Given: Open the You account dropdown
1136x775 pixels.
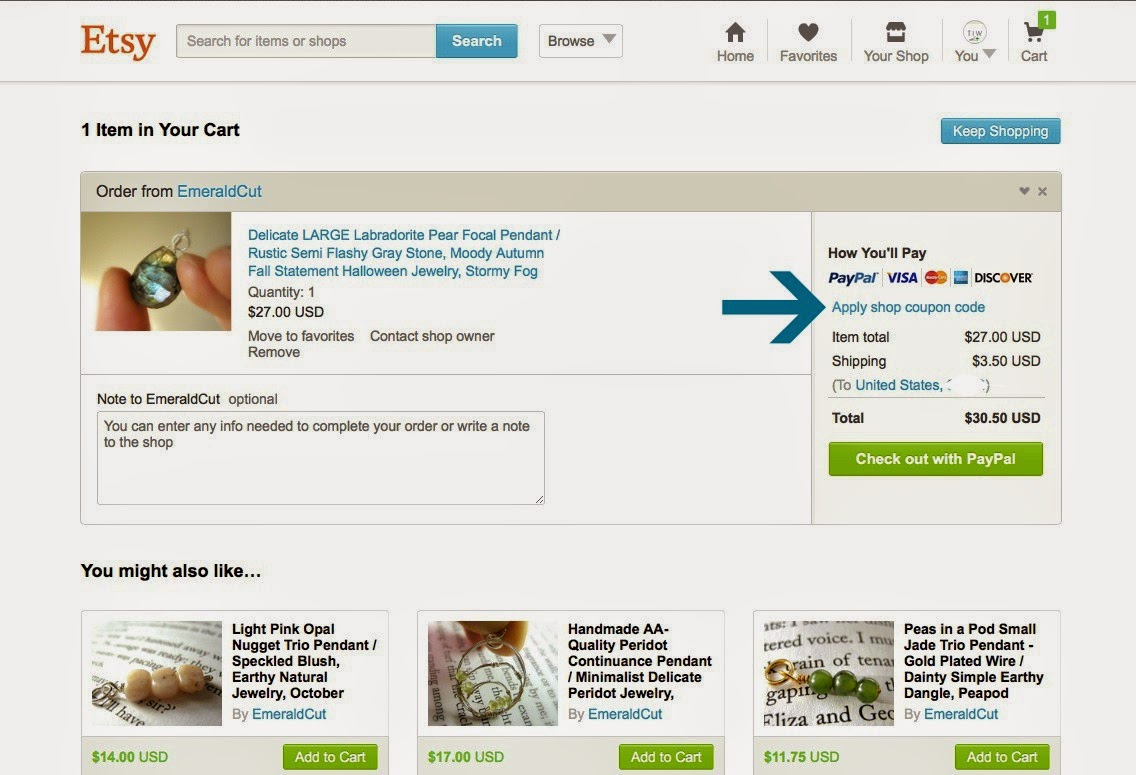Looking at the screenshot, I should click(x=974, y=42).
